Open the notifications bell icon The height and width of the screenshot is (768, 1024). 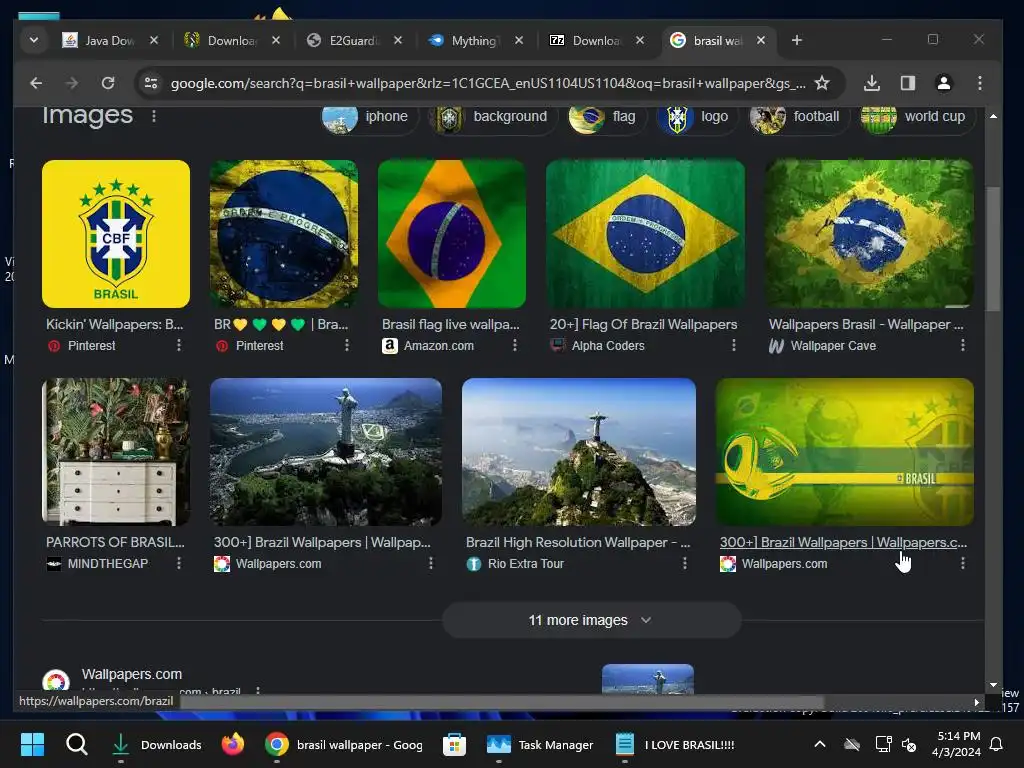click(x=997, y=744)
